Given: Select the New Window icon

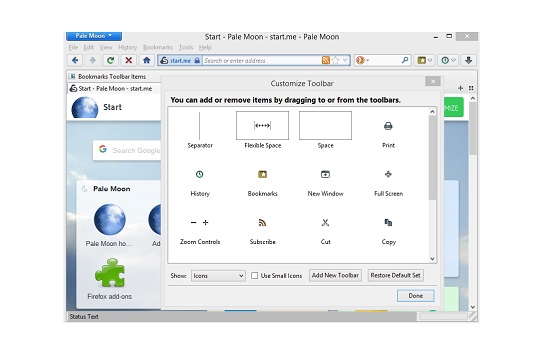Looking at the screenshot, I should (325, 174).
